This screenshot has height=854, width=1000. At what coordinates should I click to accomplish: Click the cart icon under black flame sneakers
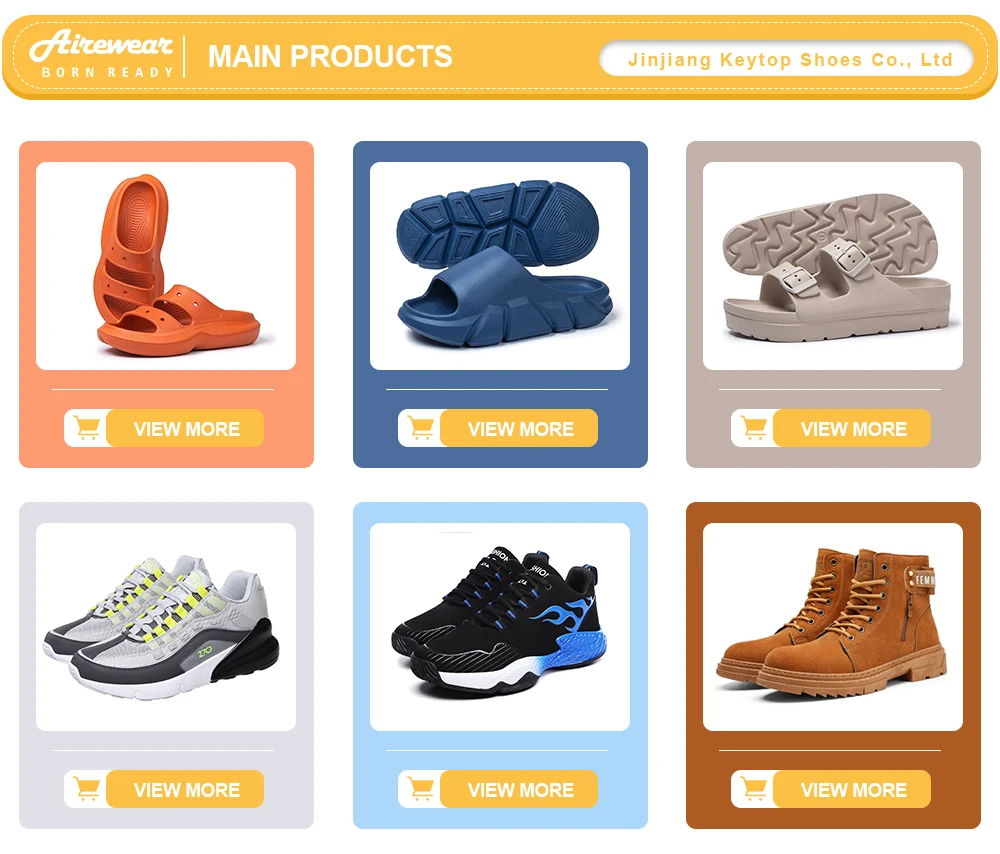pyautogui.click(x=421, y=789)
